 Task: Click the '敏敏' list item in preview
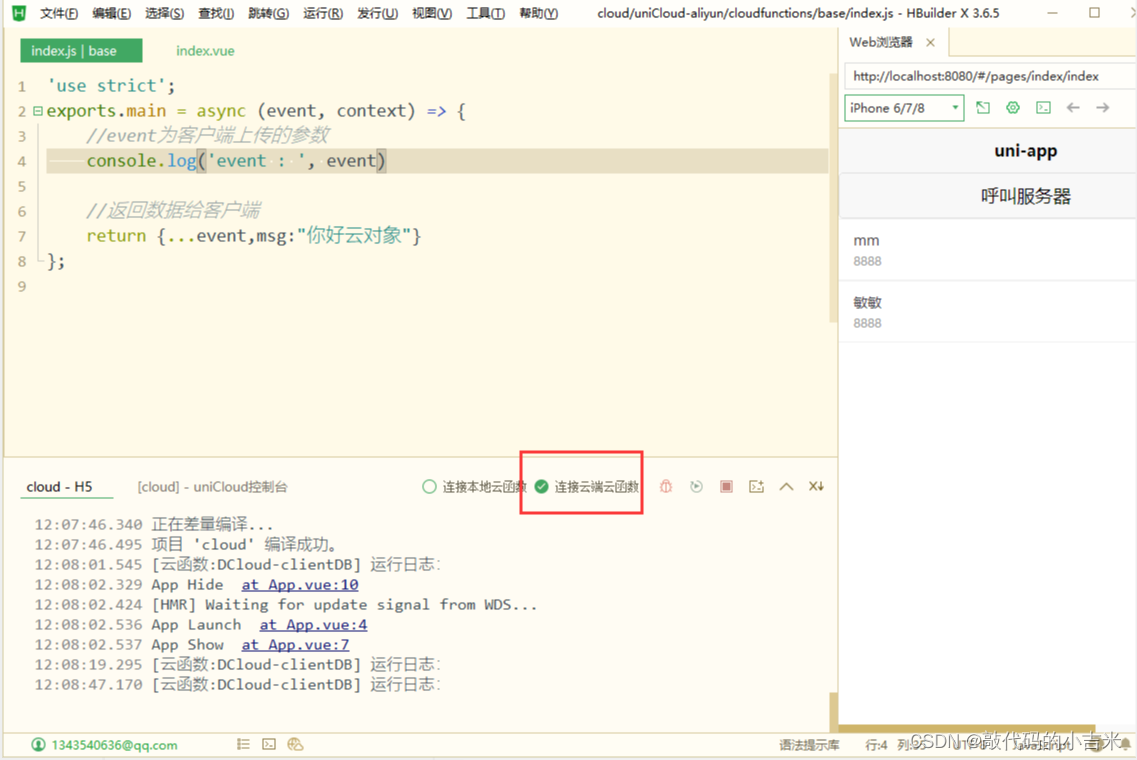(988, 312)
